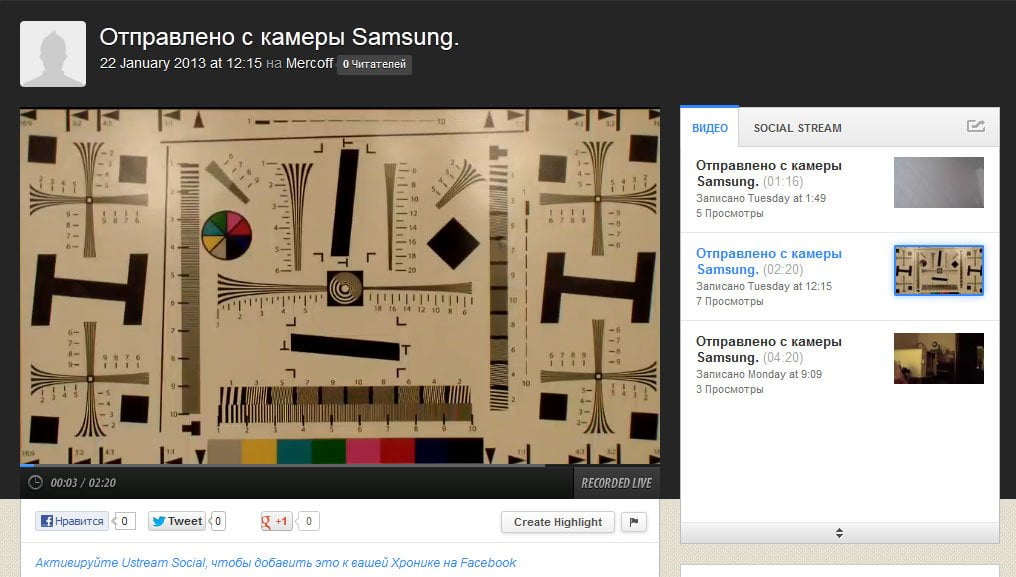Screen dimensions: 1016x577
Task: Open the gray thumbnail 01:16 video
Action: pyautogui.click(x=939, y=182)
